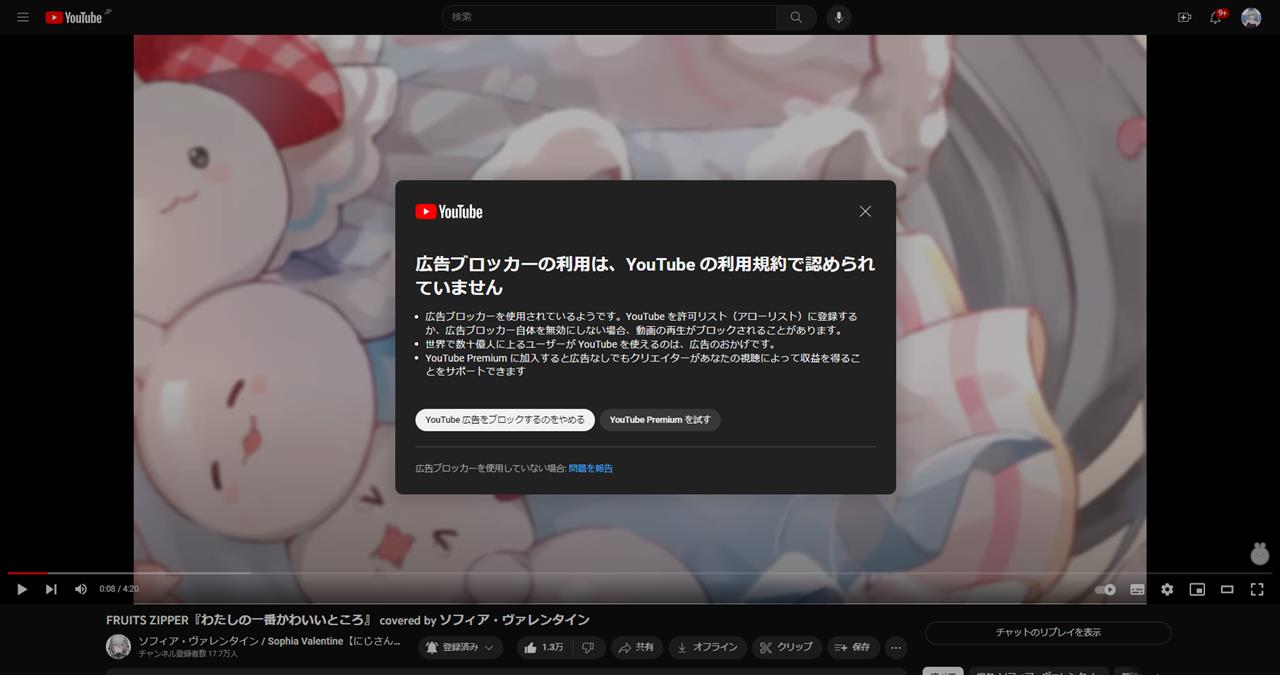Image resolution: width=1280 pixels, height=675 pixels.
Task: Close the ad blocker dialog
Action: [865, 211]
